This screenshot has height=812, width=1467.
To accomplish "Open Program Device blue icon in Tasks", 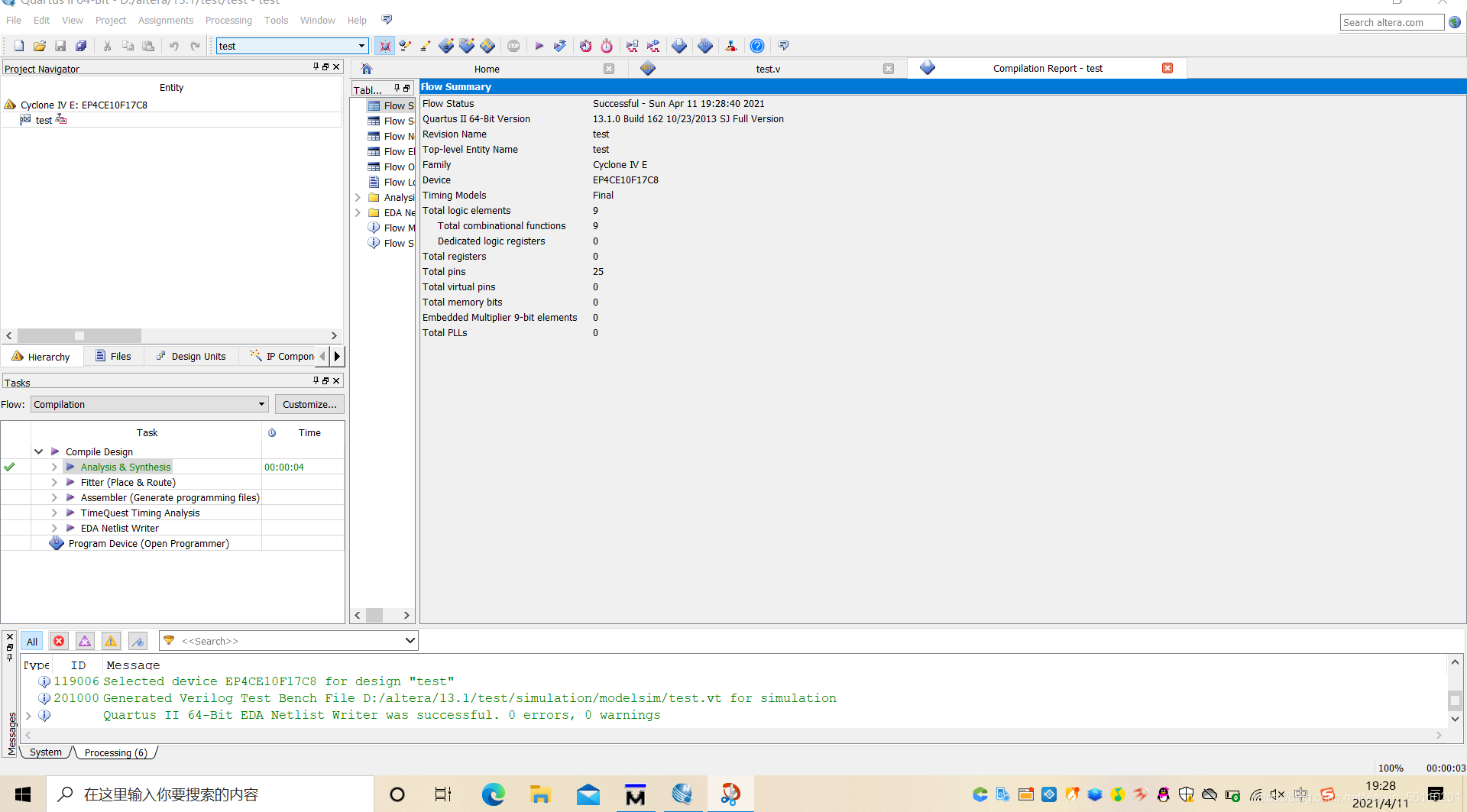I will coord(57,543).
